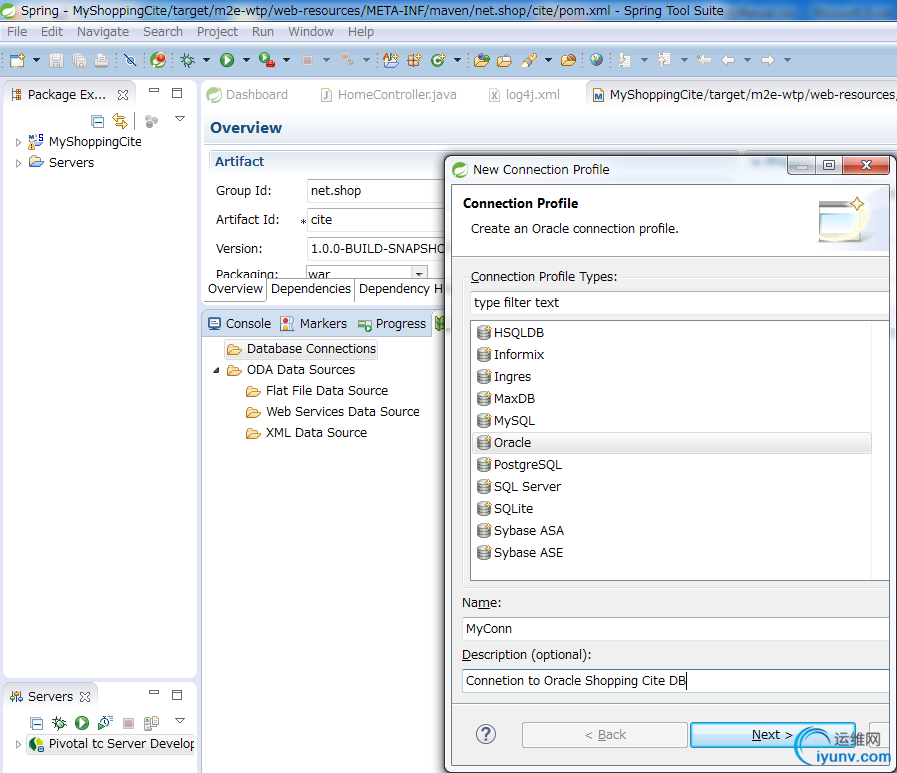Open the Navigate menu
The height and width of the screenshot is (773, 897).
103,31
